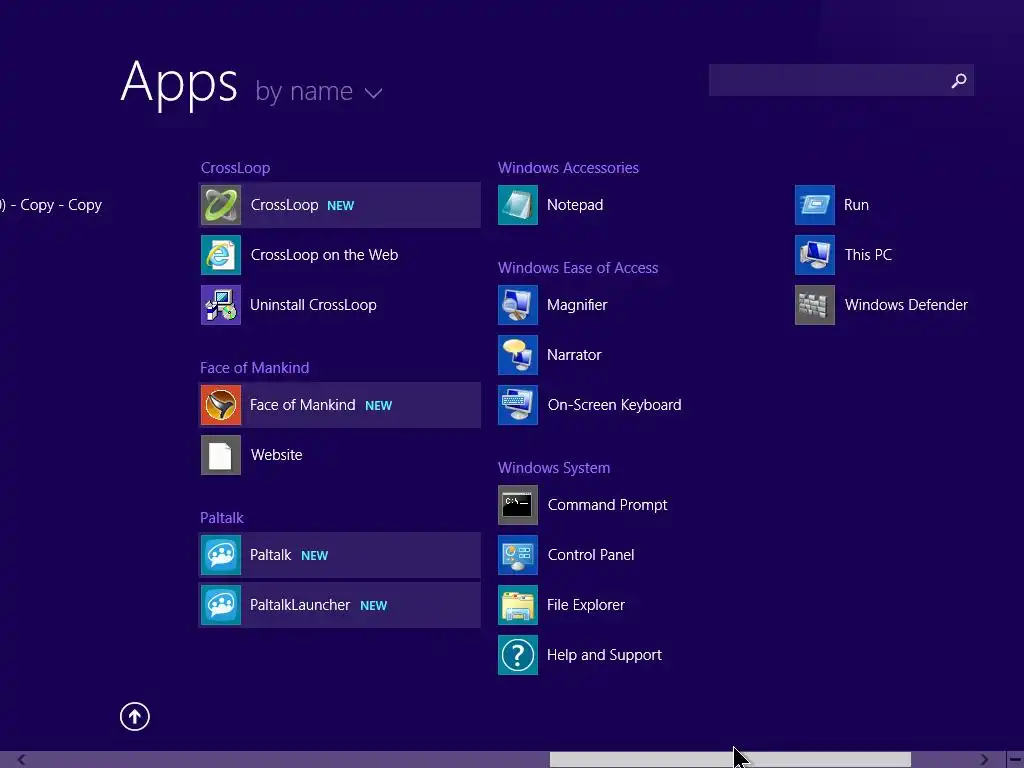This screenshot has height=768, width=1024.
Task: Click the 'Magnifier' label text
Action: (x=577, y=305)
